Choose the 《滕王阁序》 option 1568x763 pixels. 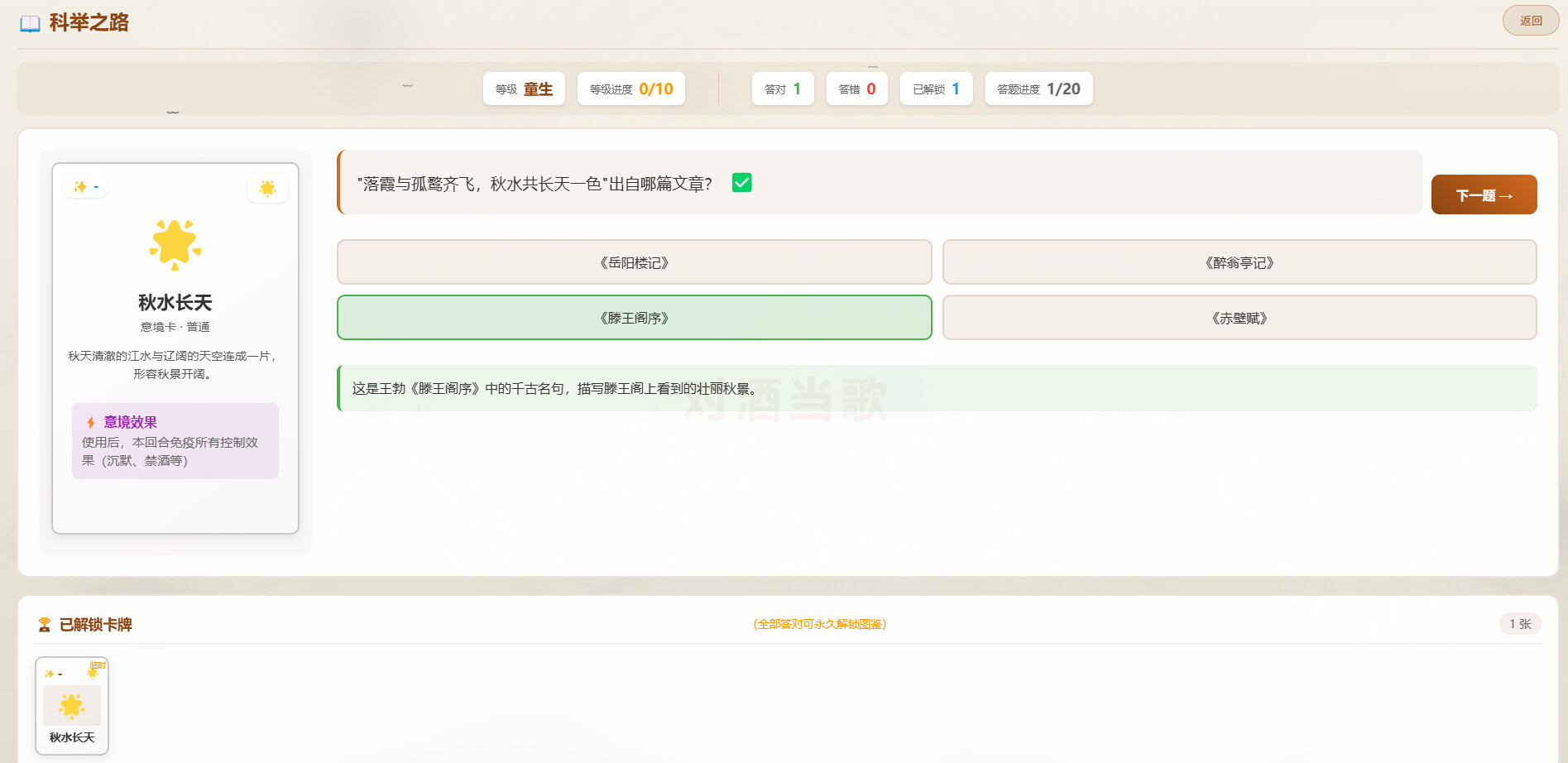tap(634, 318)
